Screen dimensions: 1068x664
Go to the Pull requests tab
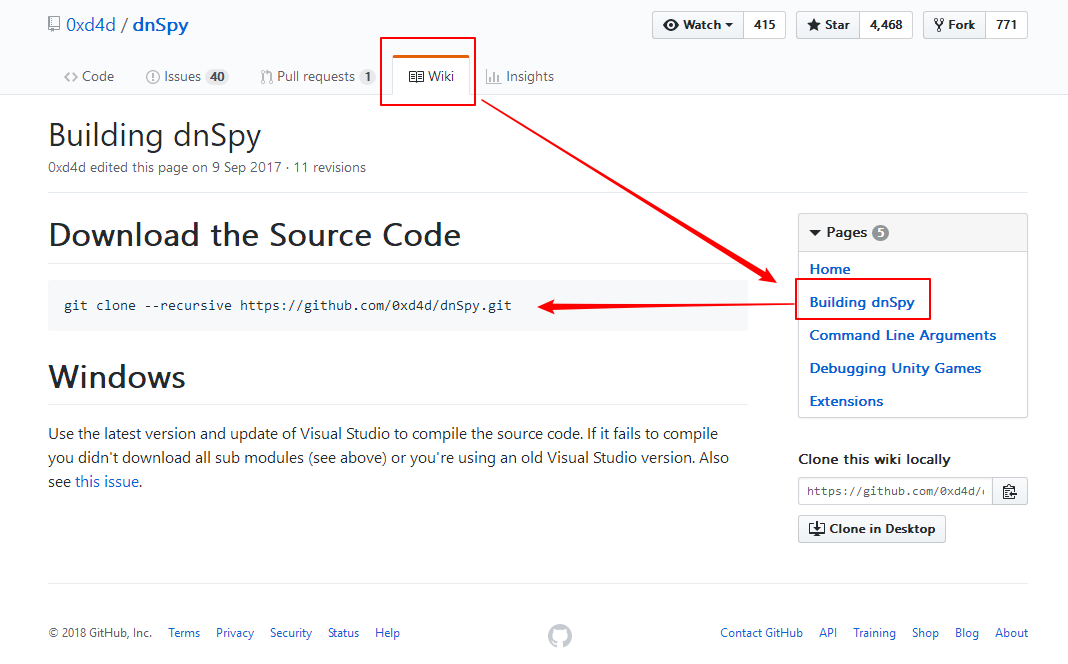pyautogui.click(x=317, y=77)
